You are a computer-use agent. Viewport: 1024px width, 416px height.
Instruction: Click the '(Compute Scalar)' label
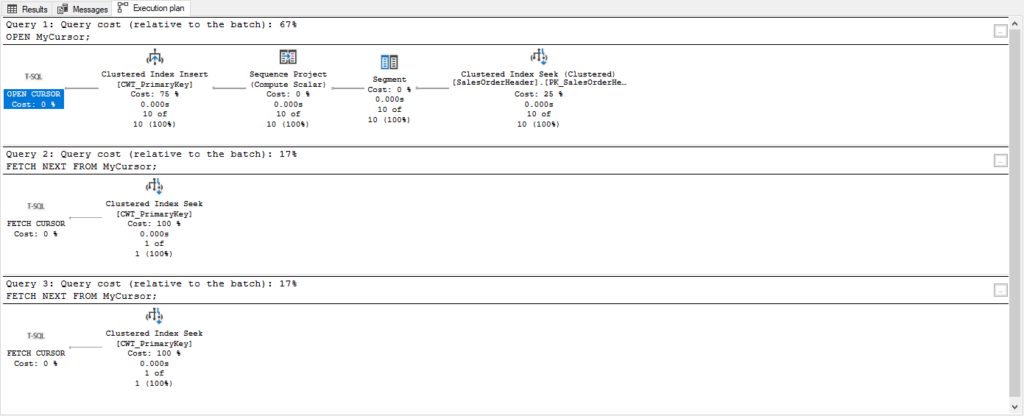[288, 84]
